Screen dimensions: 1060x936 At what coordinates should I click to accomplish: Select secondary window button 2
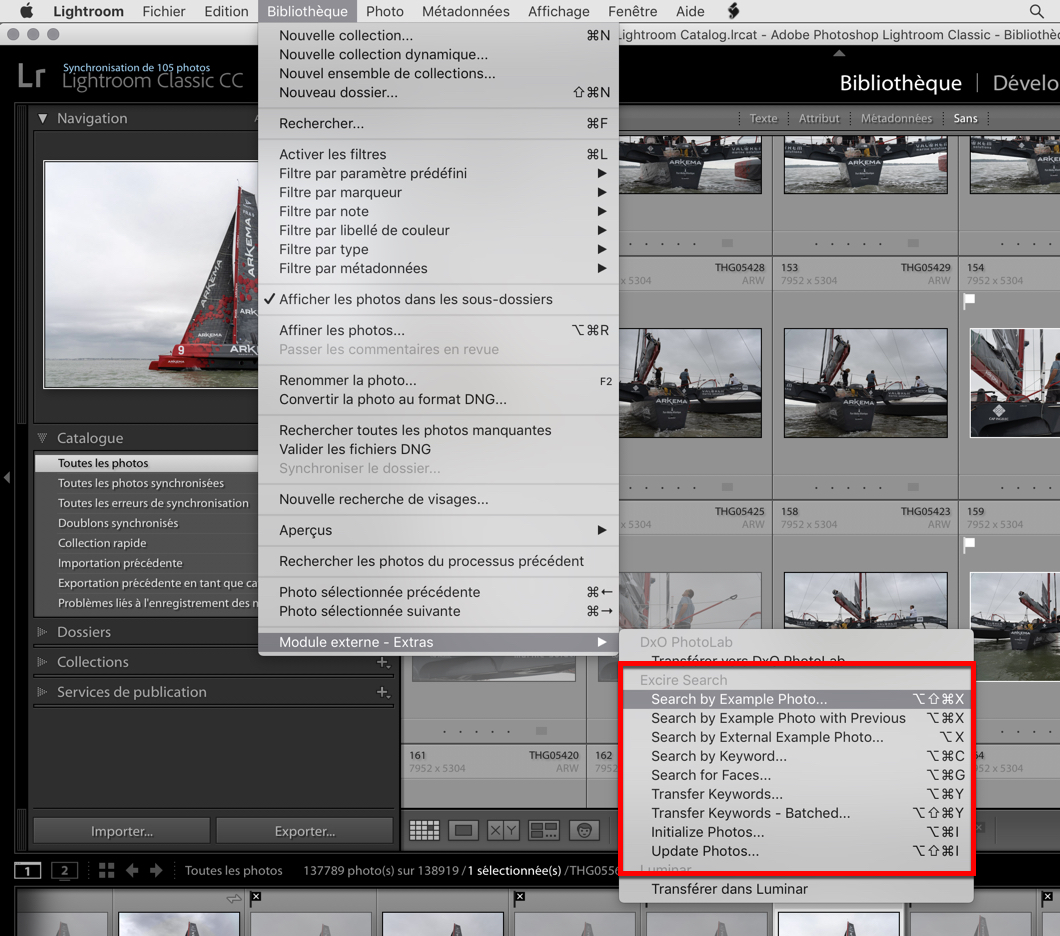click(x=64, y=870)
